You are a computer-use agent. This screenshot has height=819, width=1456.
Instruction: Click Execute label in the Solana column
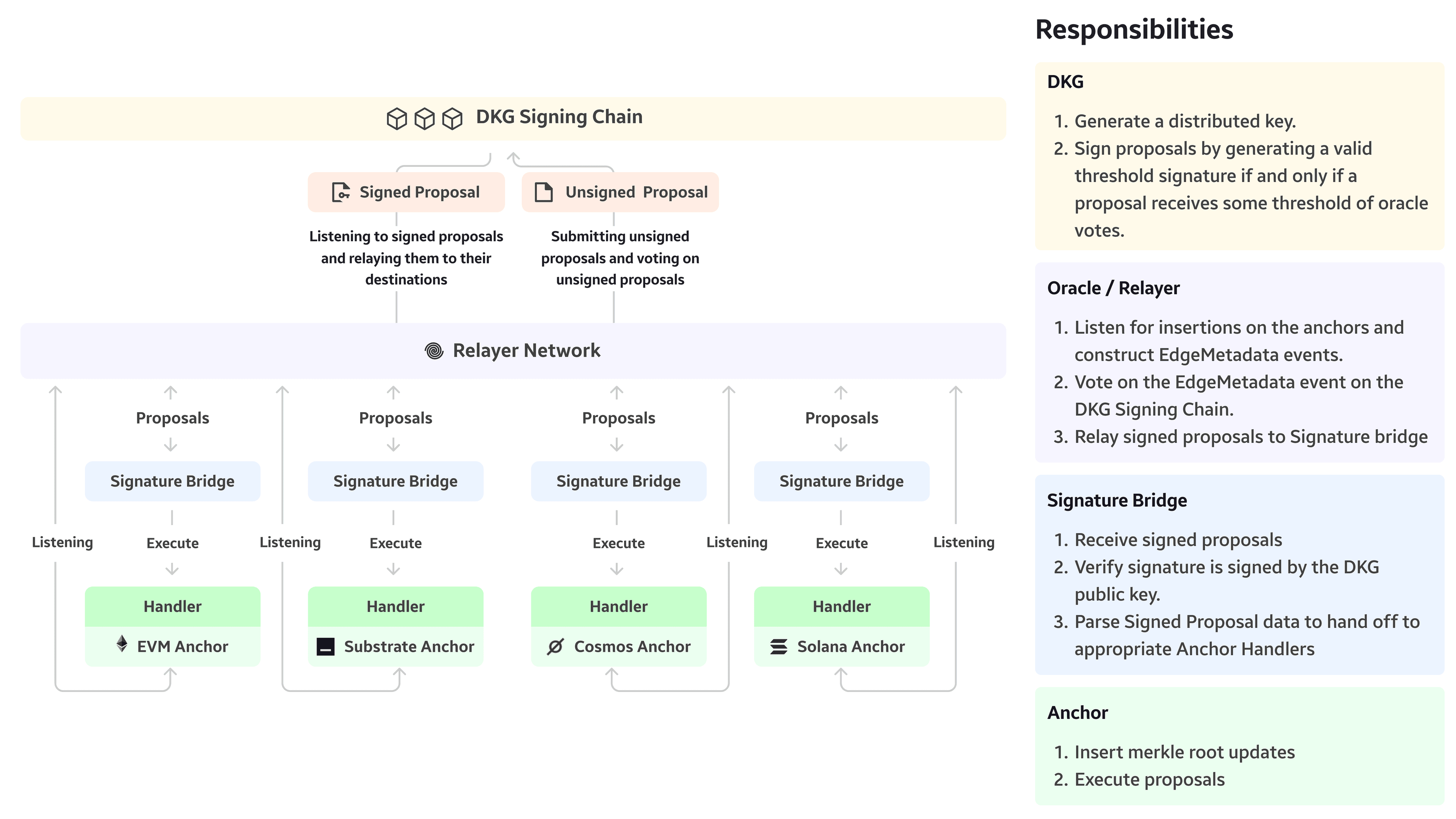[842, 543]
